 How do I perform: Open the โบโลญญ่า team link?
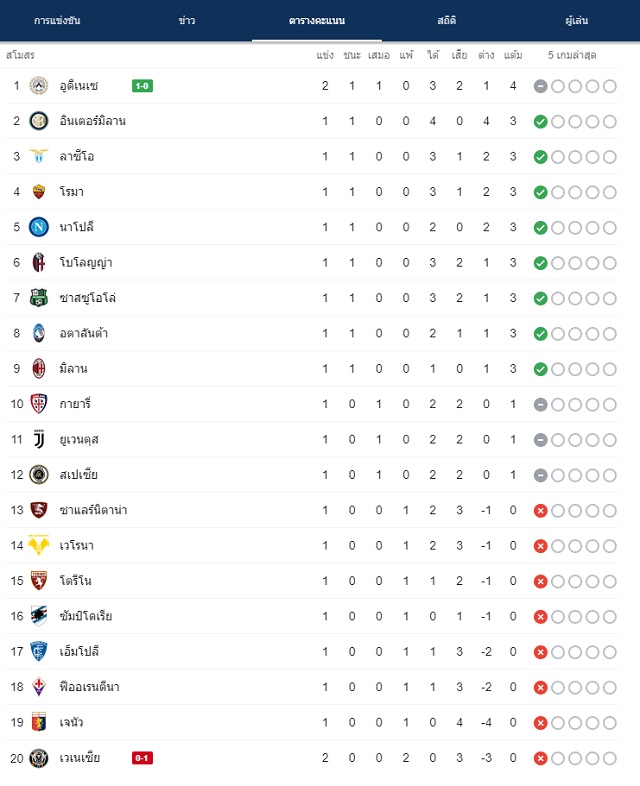coord(86,263)
